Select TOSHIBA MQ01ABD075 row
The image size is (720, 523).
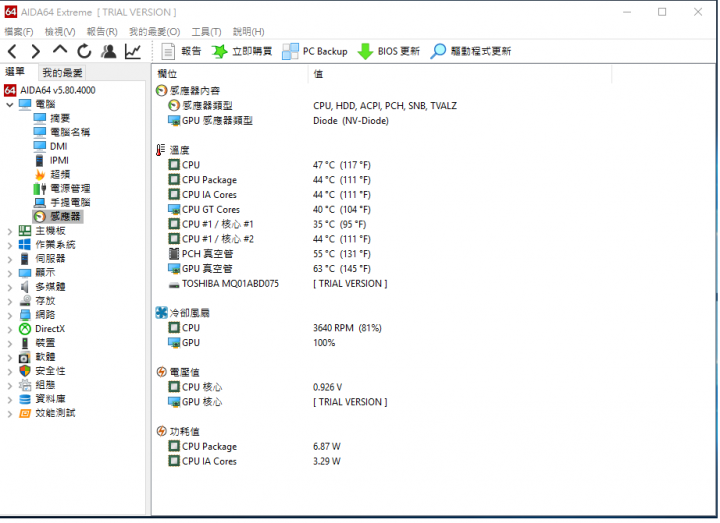(278, 284)
